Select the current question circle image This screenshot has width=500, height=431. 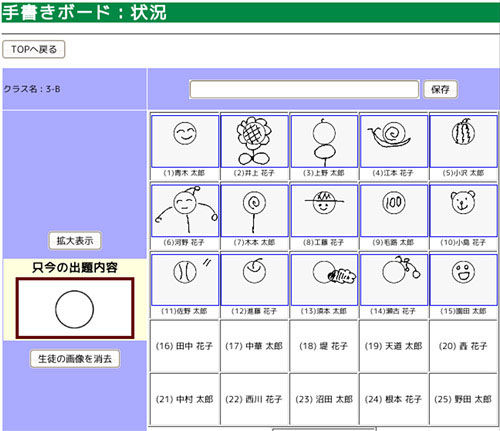click(x=75, y=308)
